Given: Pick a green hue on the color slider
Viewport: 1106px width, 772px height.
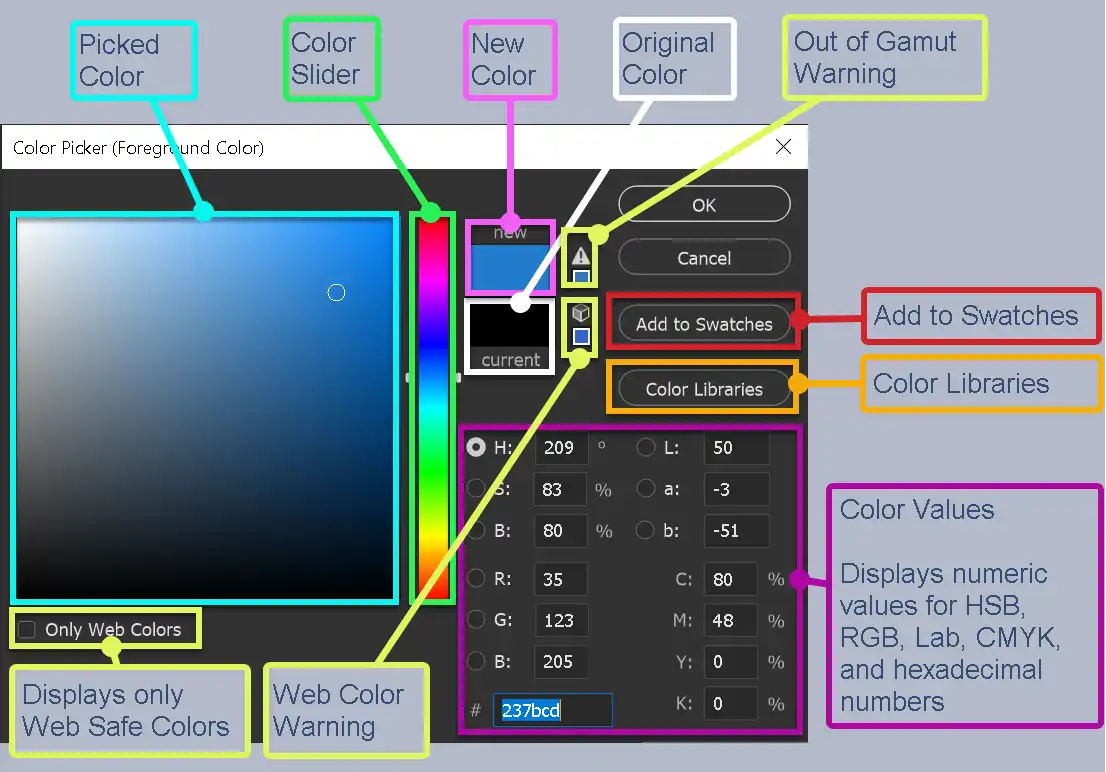Looking at the screenshot, I should [x=432, y=470].
